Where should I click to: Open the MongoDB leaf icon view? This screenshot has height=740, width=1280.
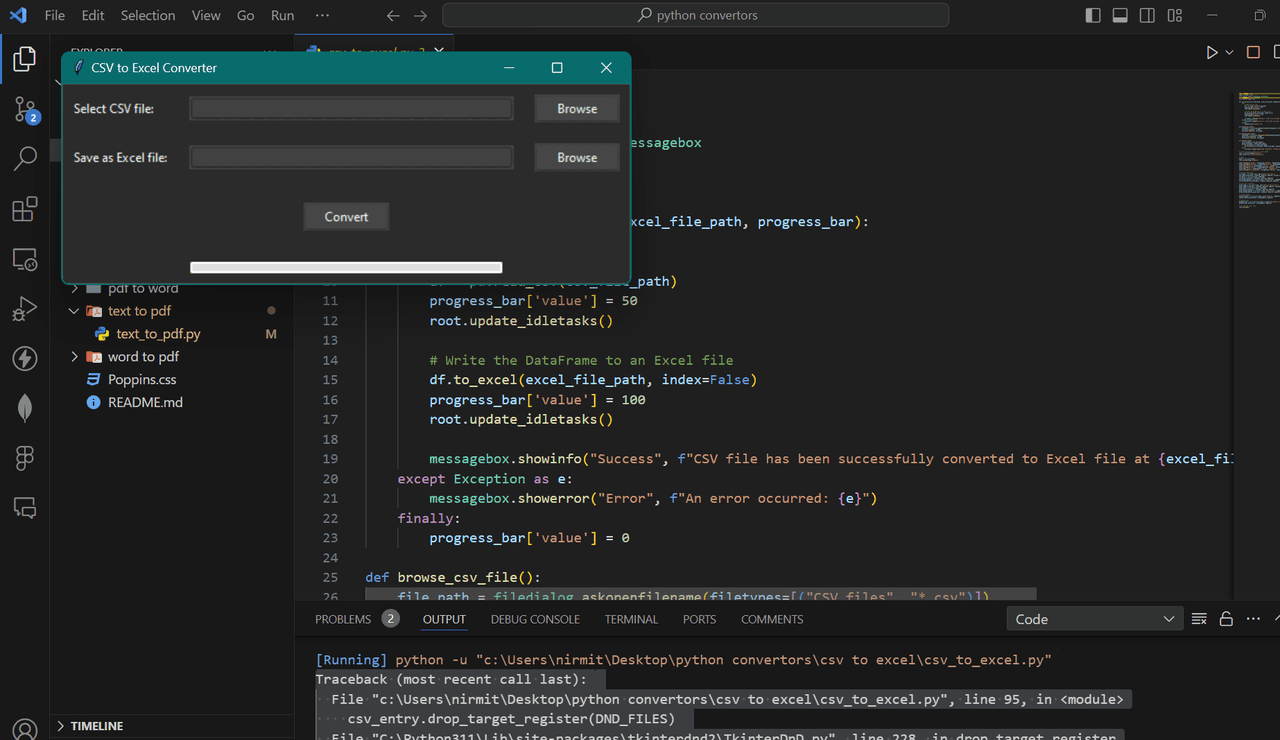(25, 407)
